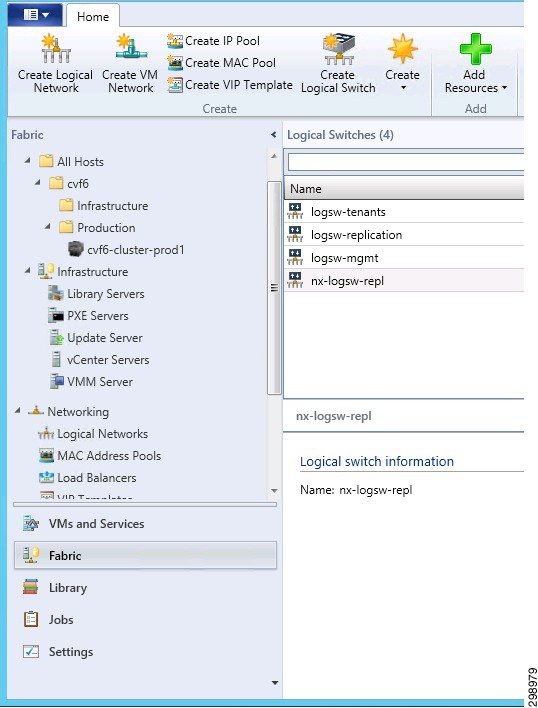The image size is (538, 708).
Task: Open Library Servers in the tree
Action: click(x=106, y=294)
